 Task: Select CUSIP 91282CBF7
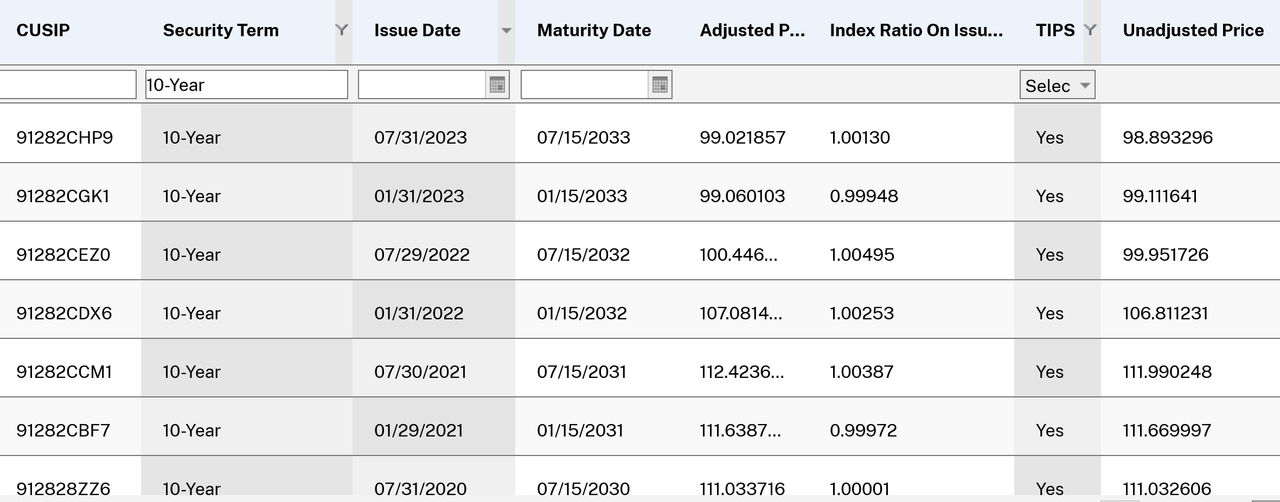[x=63, y=430]
